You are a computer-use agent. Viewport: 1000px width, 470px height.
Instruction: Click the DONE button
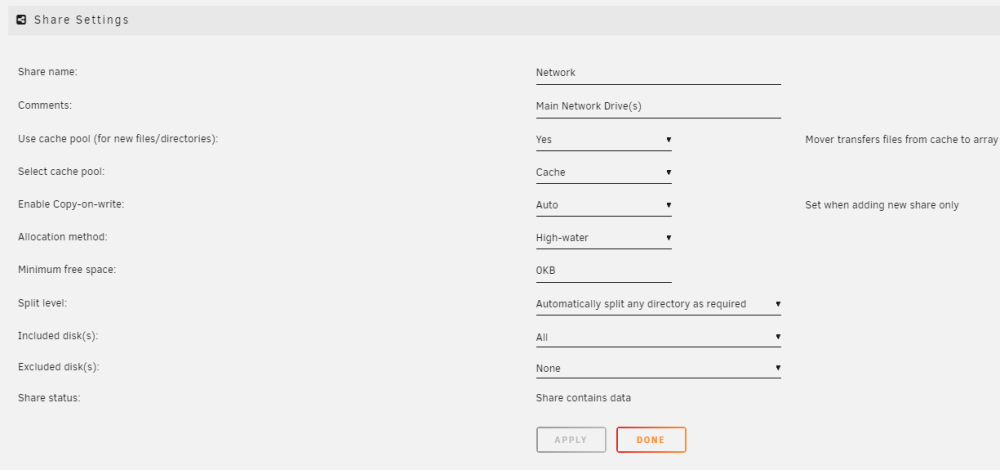click(x=651, y=440)
